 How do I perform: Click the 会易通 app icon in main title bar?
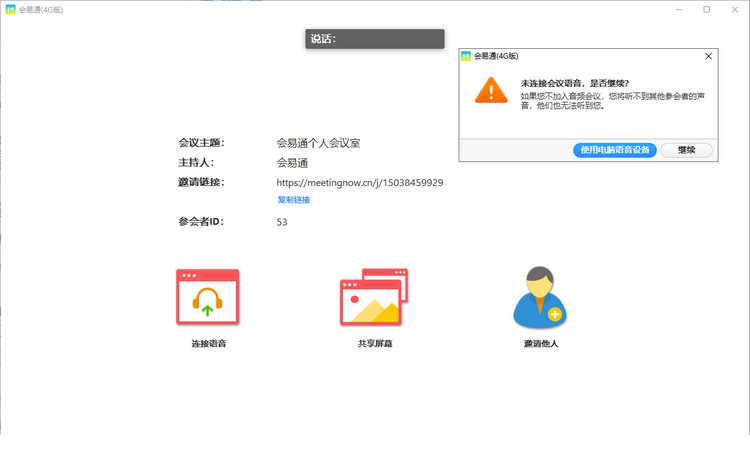[x=11, y=10]
